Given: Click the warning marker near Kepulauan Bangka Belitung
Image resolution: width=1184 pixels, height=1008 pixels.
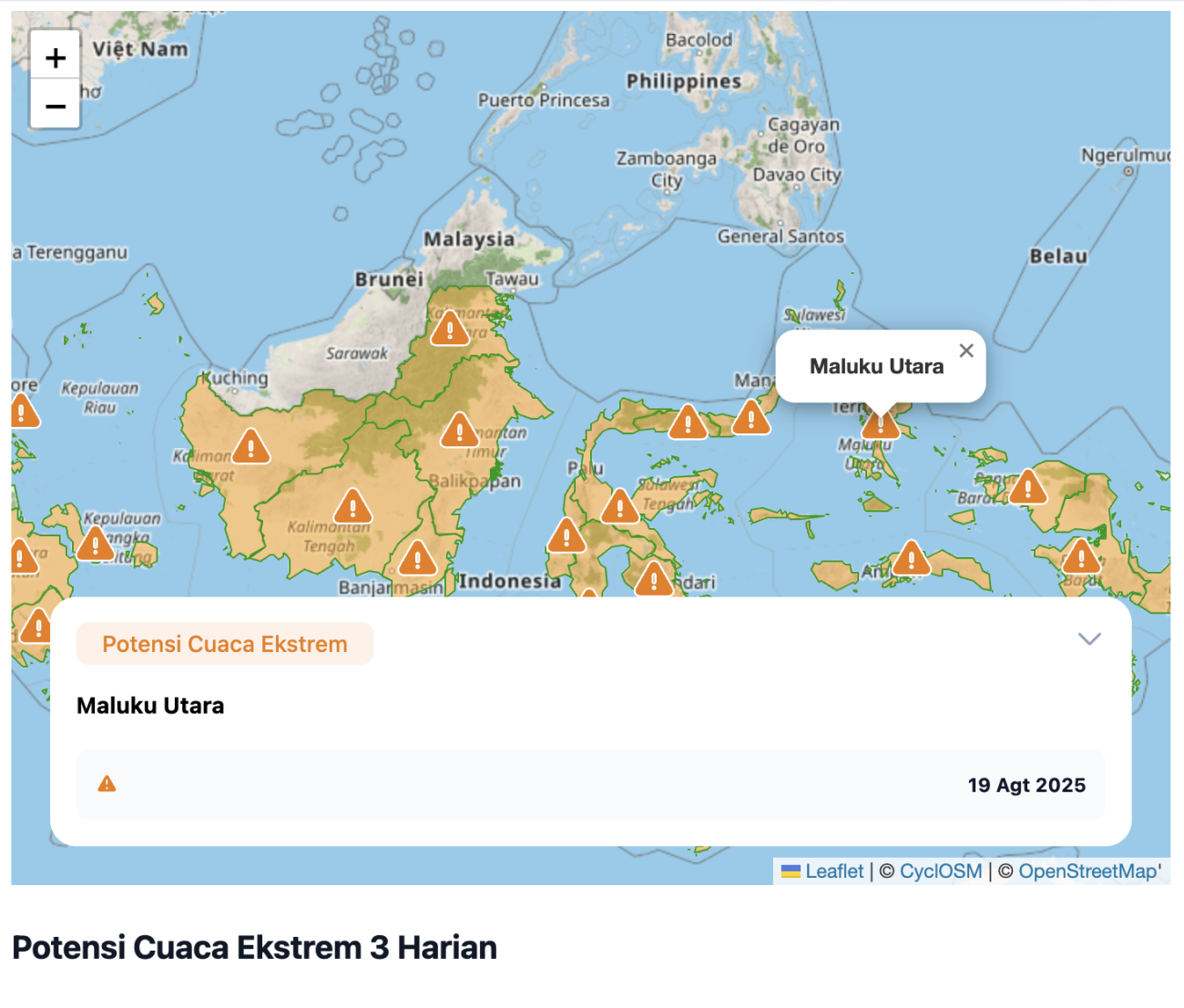Looking at the screenshot, I should click(x=95, y=545).
